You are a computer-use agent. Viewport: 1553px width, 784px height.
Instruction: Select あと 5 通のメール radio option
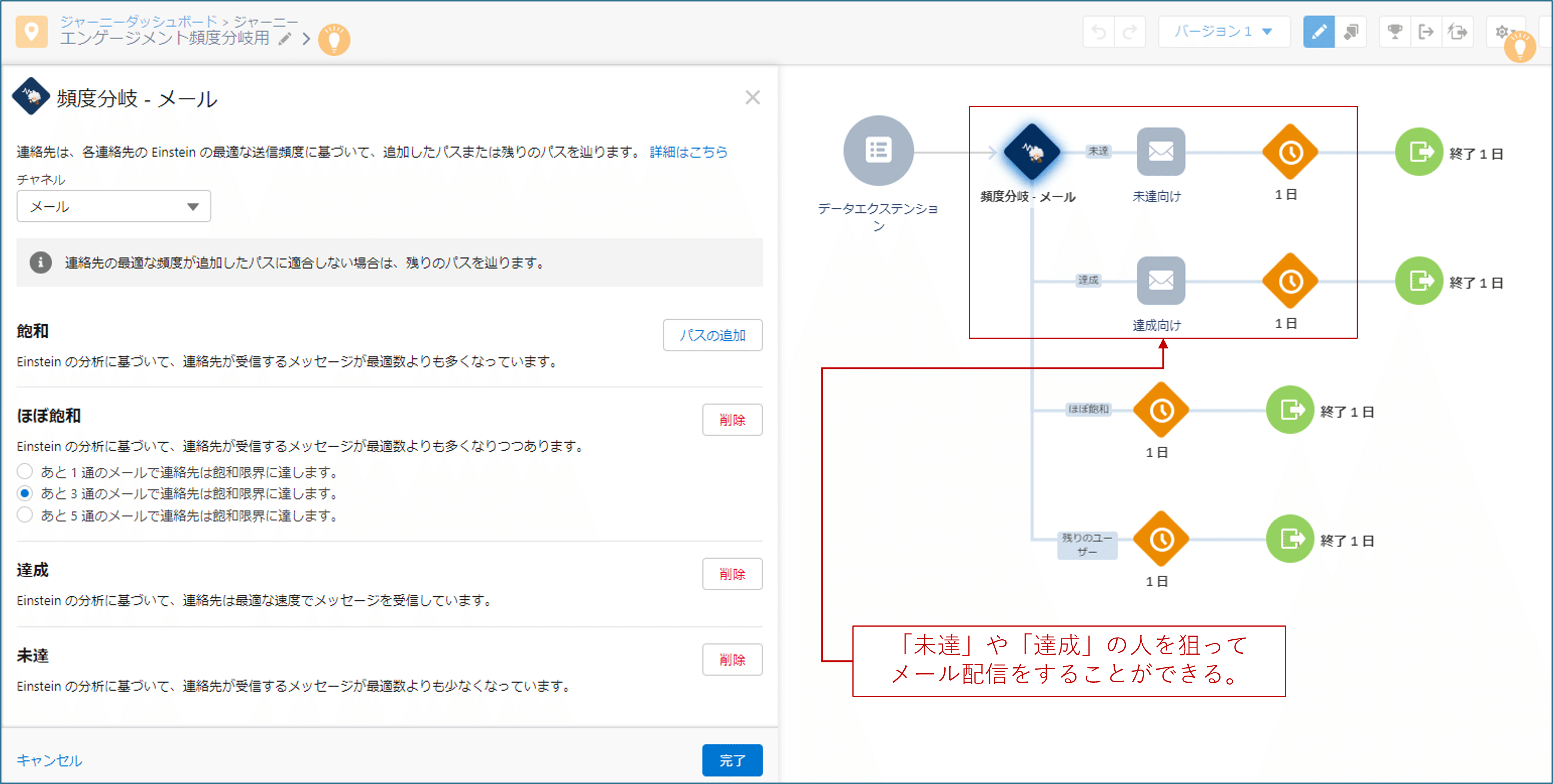25,515
